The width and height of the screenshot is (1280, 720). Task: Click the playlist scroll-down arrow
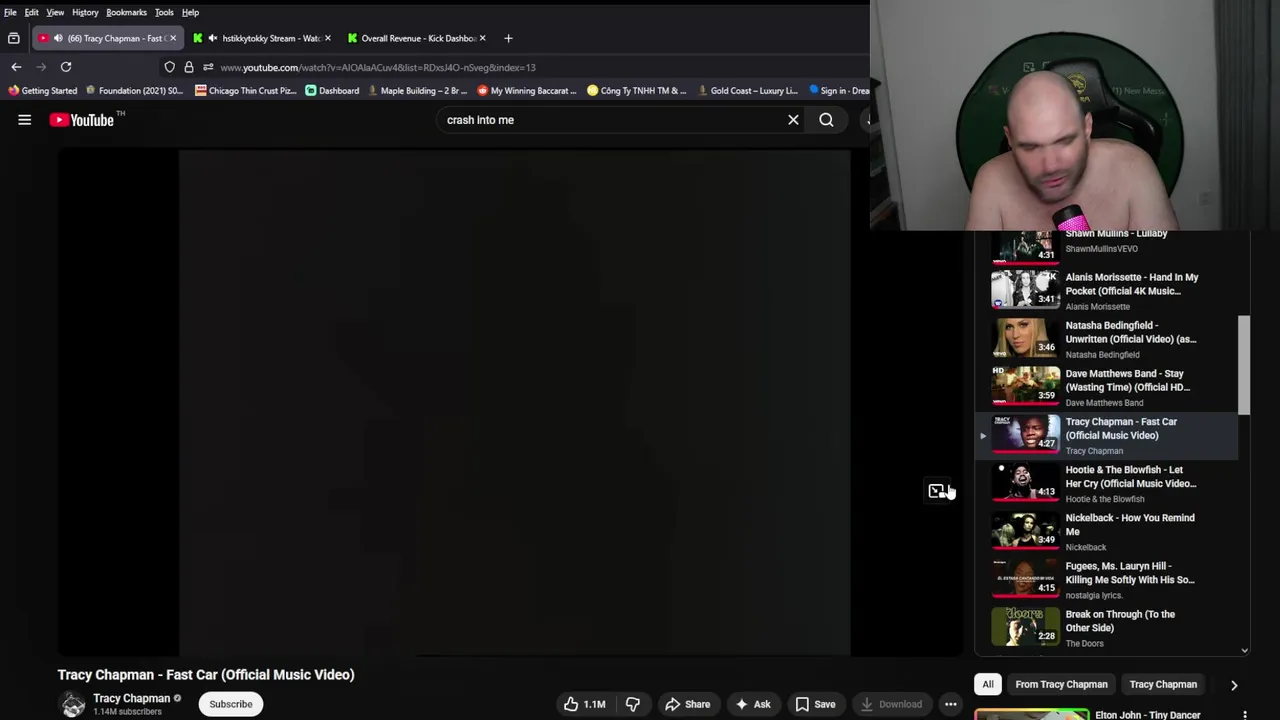click(1244, 650)
